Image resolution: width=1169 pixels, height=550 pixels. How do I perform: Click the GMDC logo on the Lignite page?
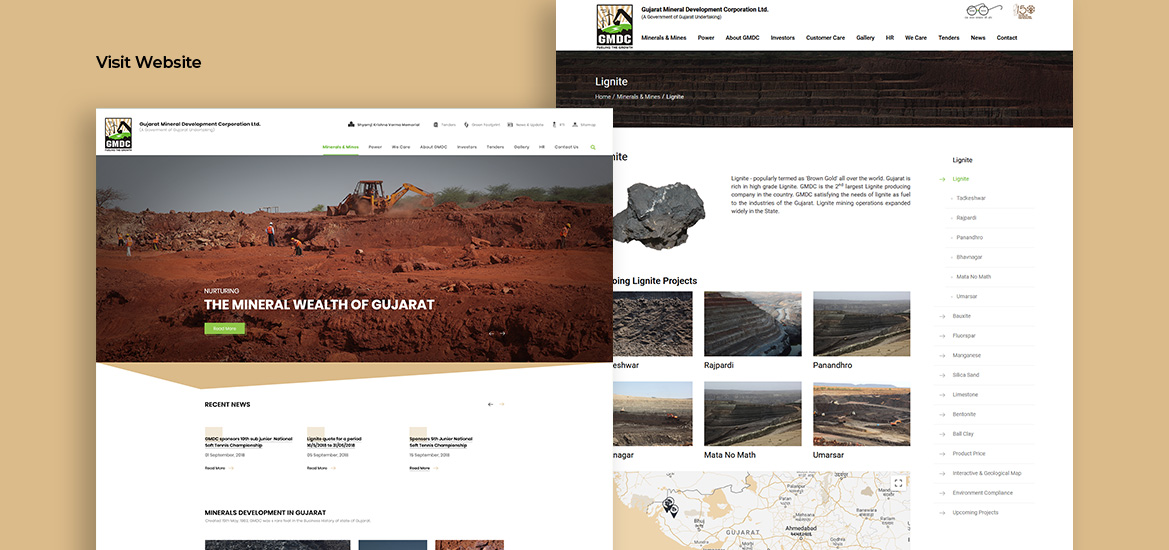click(614, 26)
